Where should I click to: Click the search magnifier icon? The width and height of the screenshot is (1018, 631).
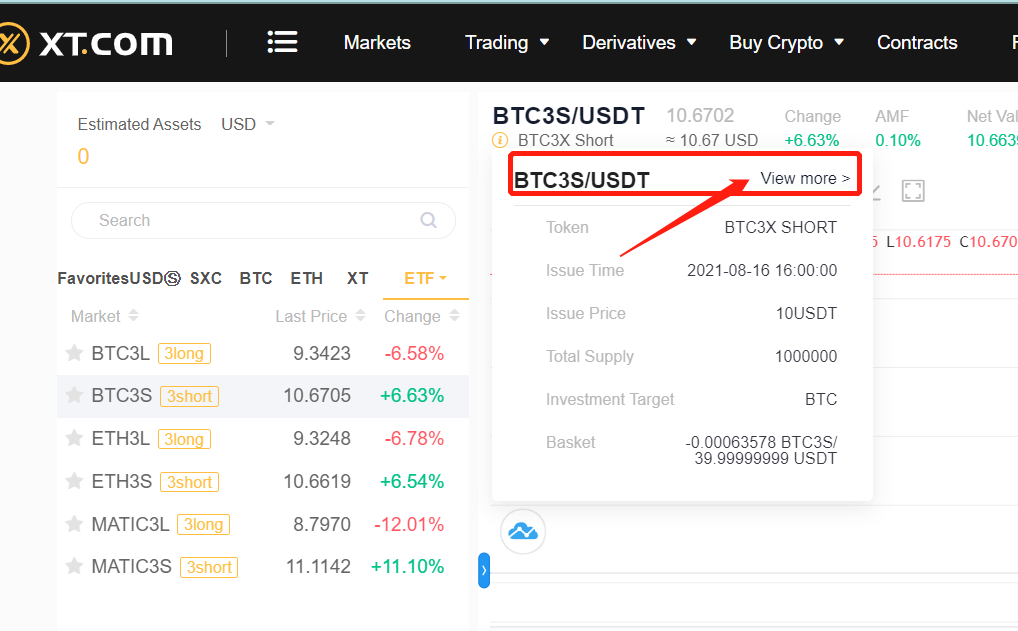tap(429, 220)
